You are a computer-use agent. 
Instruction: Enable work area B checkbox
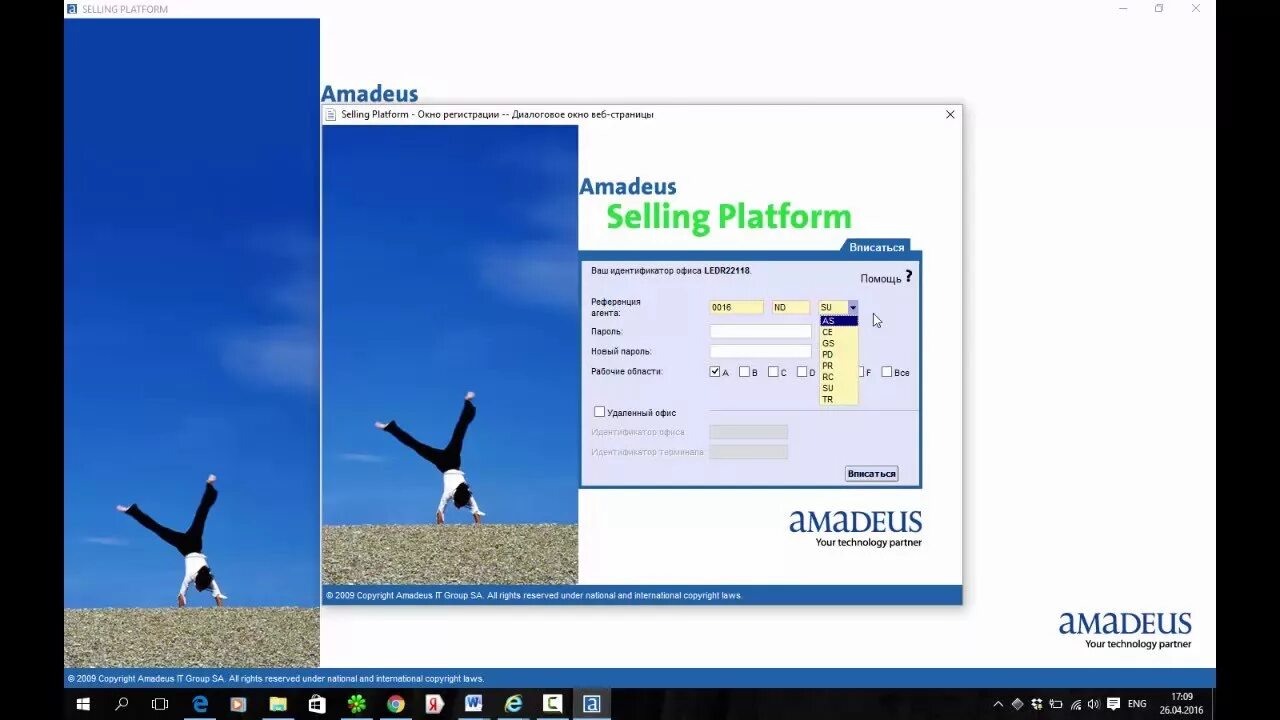coord(744,372)
